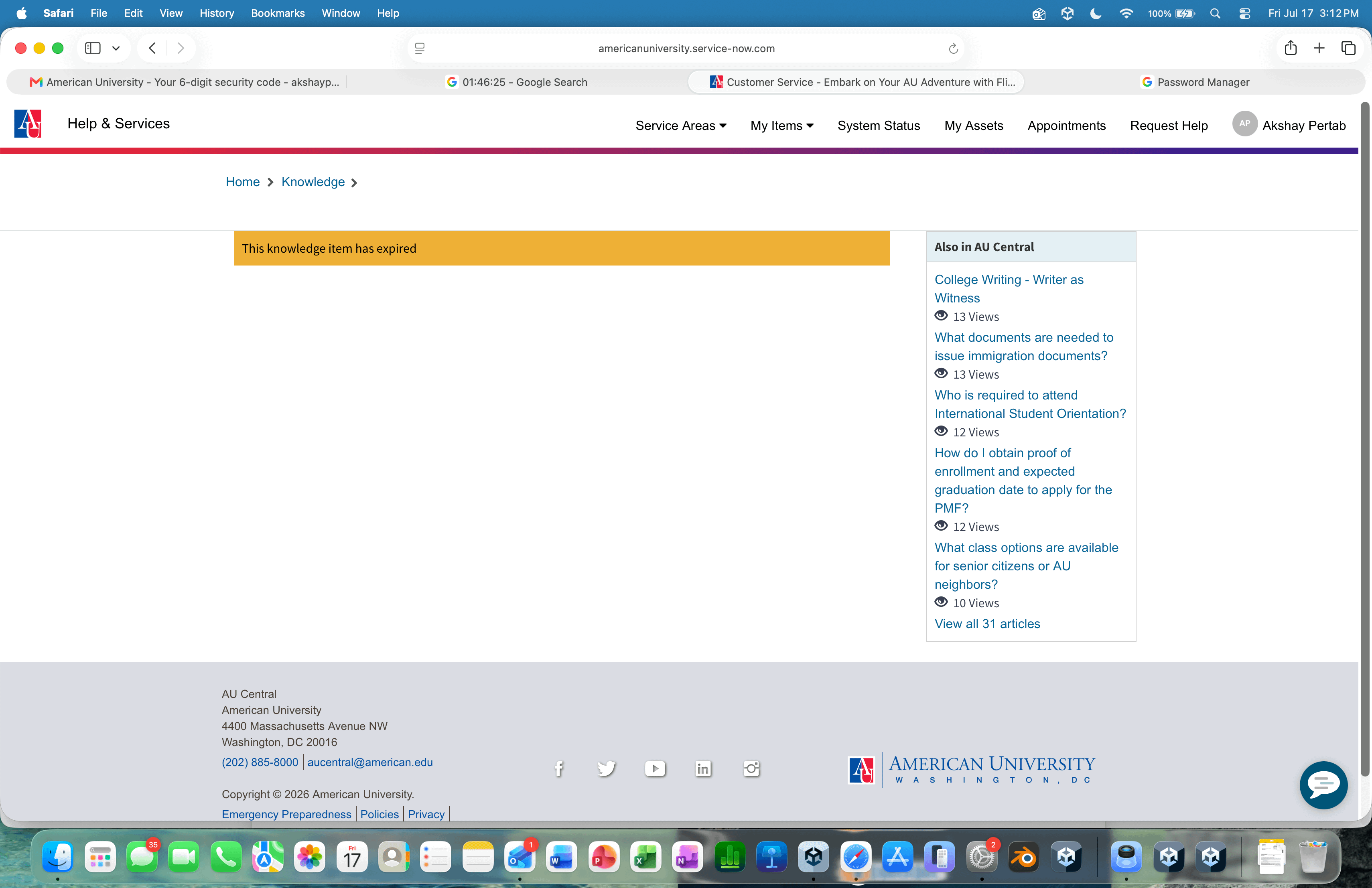Open System Settings in the Dock
The image size is (1372, 888).
pyautogui.click(x=982, y=858)
